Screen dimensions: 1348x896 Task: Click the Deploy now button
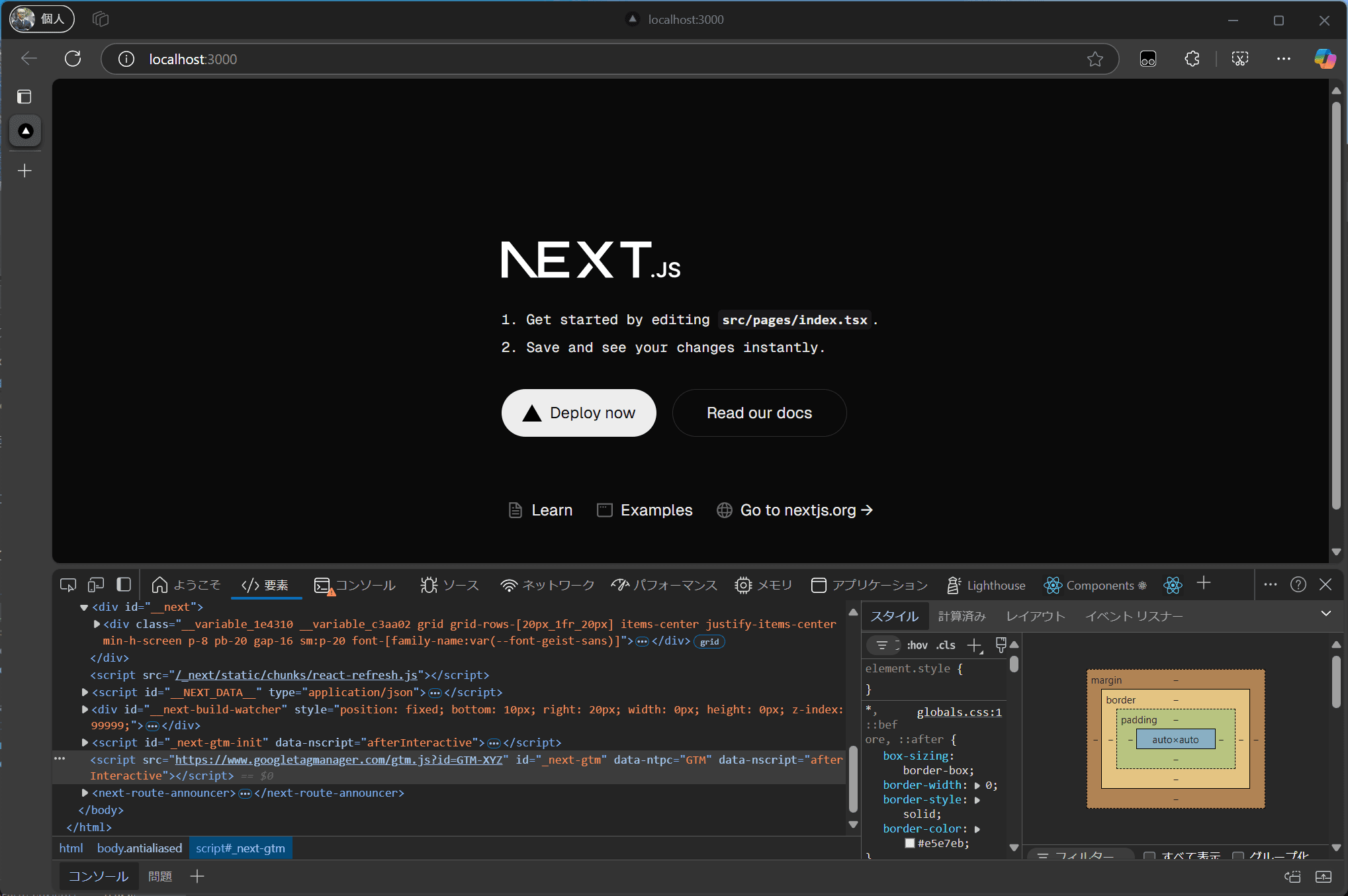click(578, 413)
